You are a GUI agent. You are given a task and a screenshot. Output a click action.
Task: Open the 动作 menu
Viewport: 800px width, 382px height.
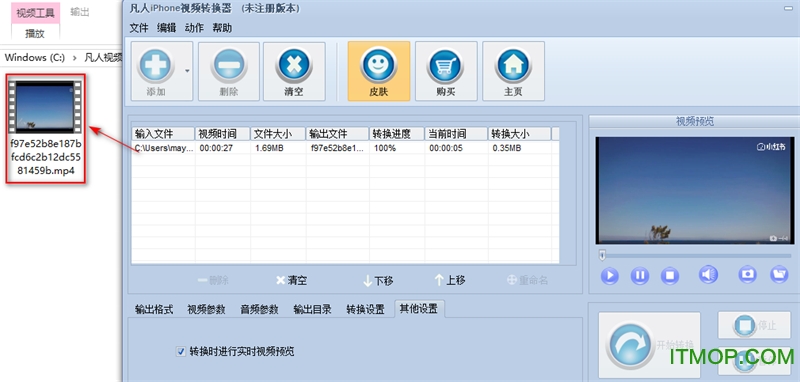click(x=194, y=28)
